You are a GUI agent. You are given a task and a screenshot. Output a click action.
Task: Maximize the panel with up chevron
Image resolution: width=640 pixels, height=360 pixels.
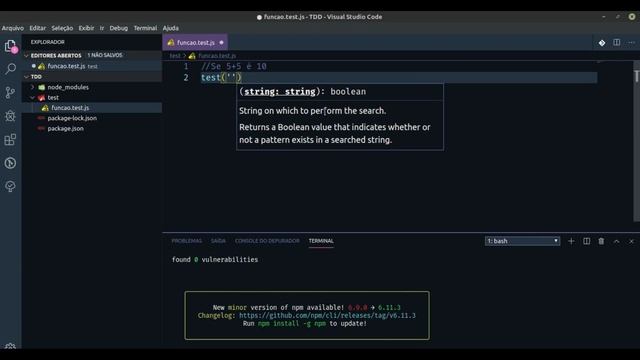[x=616, y=241]
